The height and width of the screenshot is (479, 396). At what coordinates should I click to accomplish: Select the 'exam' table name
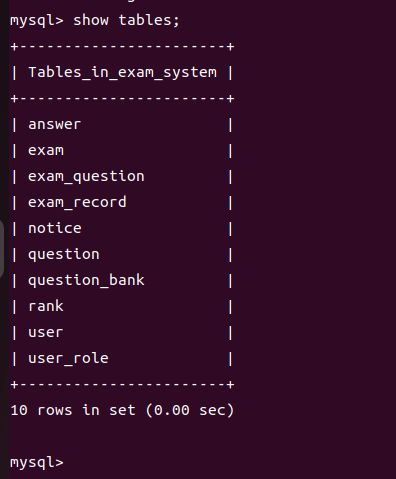(46, 150)
